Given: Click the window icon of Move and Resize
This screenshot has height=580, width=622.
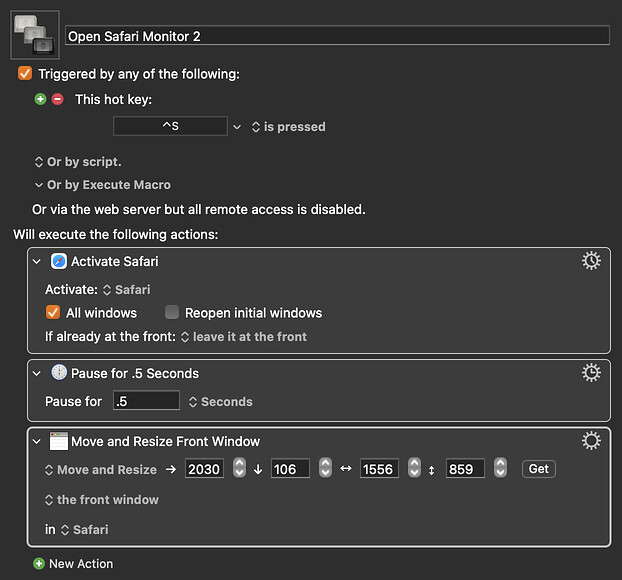Looking at the screenshot, I should (x=59, y=441).
